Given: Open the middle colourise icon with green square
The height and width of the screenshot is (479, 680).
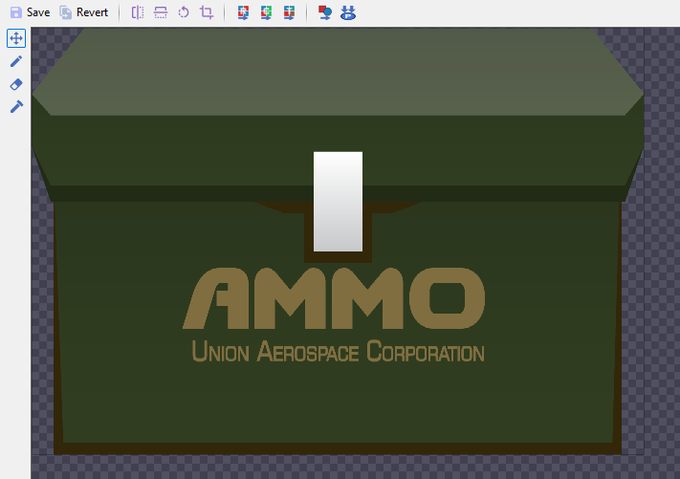Looking at the screenshot, I should tap(266, 13).
